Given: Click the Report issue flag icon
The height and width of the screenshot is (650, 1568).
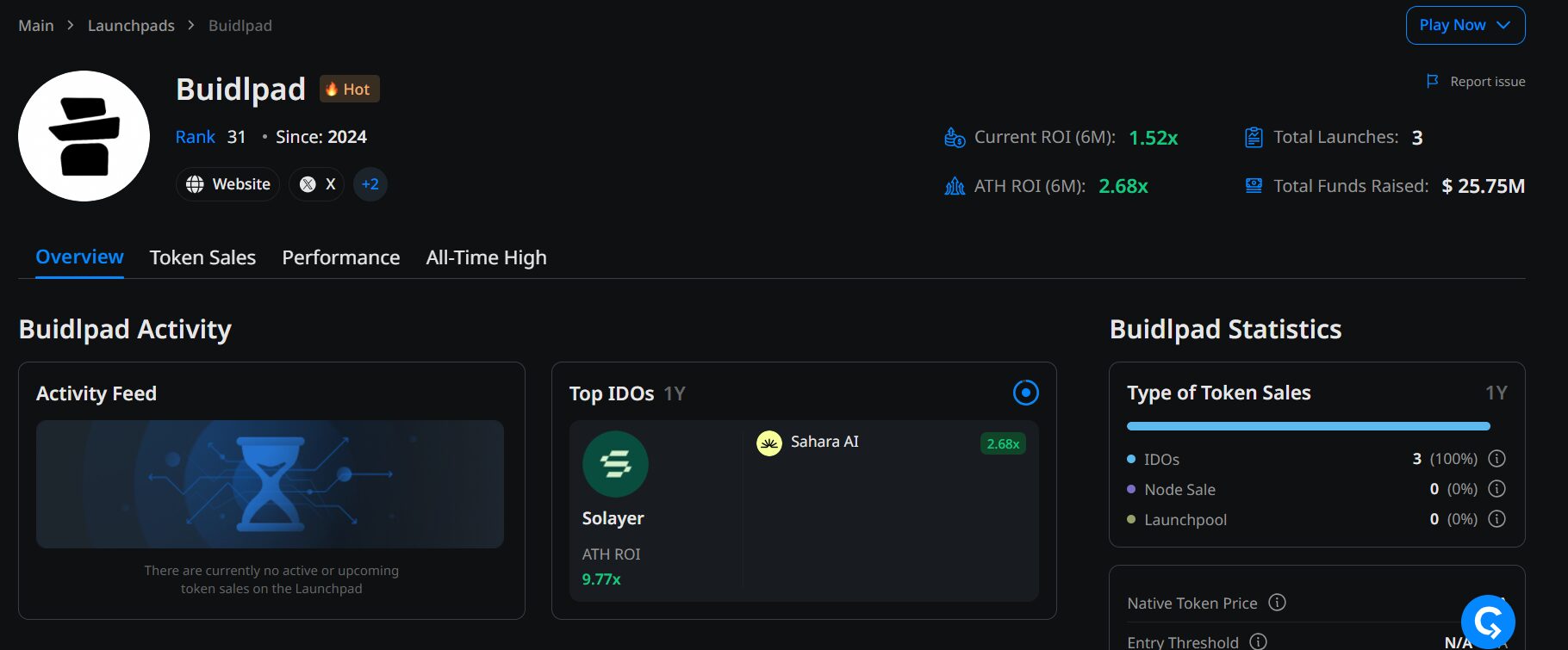Looking at the screenshot, I should pyautogui.click(x=1433, y=81).
